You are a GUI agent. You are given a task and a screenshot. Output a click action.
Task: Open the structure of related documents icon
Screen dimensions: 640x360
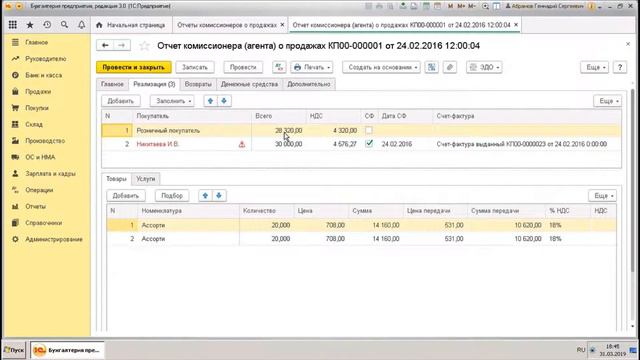click(x=431, y=67)
